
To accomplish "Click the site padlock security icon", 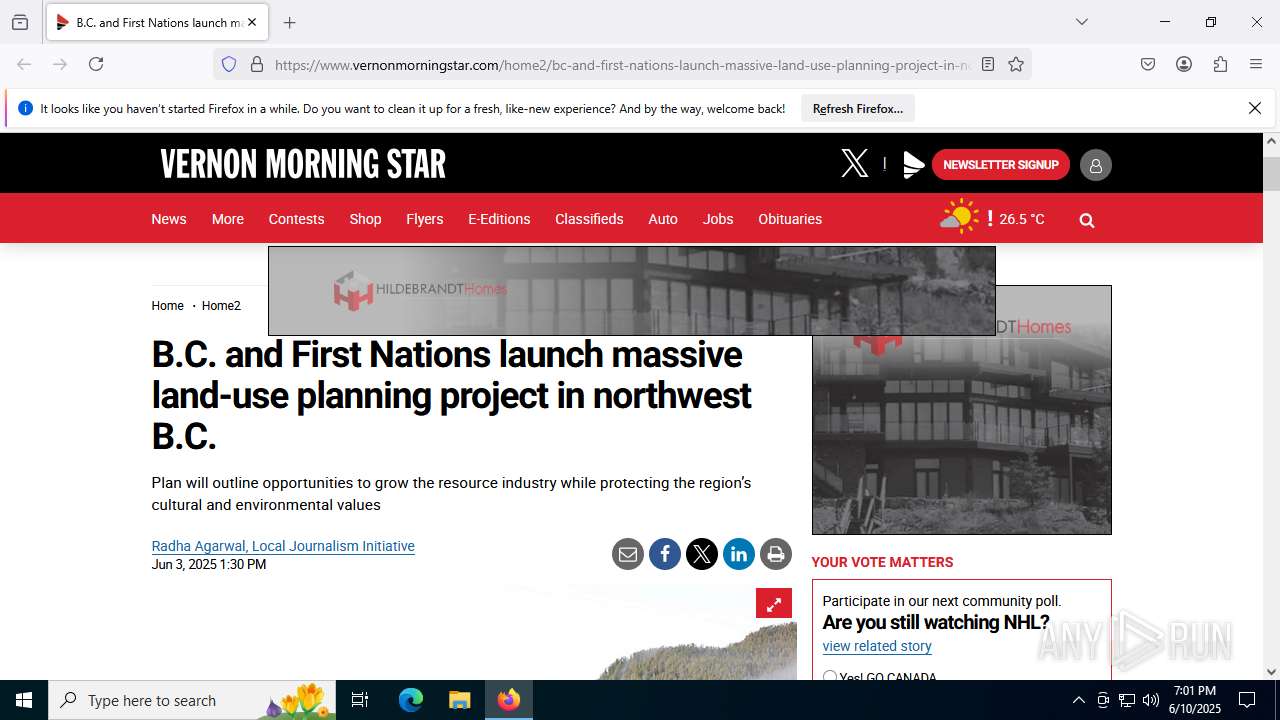I will 257,64.
